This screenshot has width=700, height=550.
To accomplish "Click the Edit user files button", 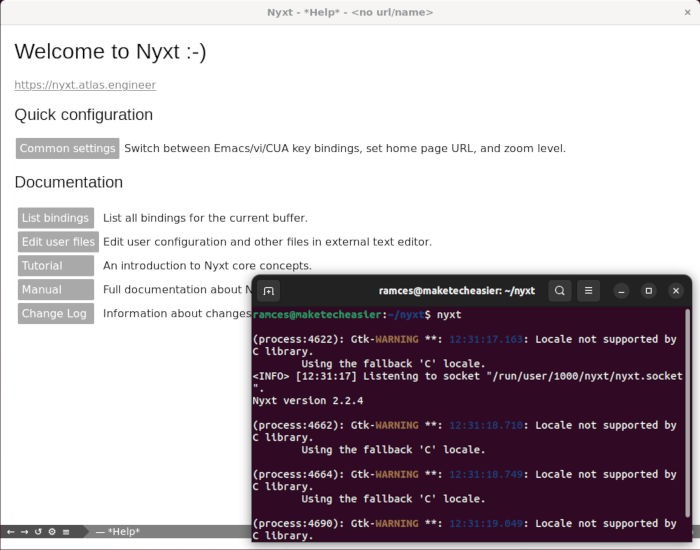I will (x=58, y=242).
